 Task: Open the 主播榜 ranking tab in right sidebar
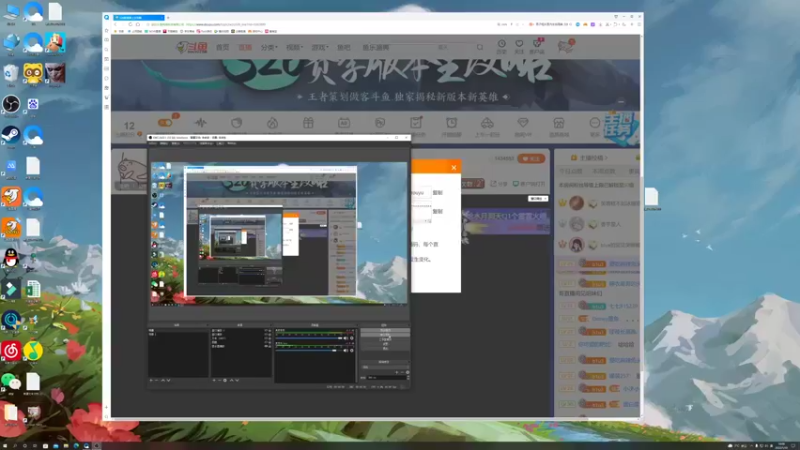(589, 158)
